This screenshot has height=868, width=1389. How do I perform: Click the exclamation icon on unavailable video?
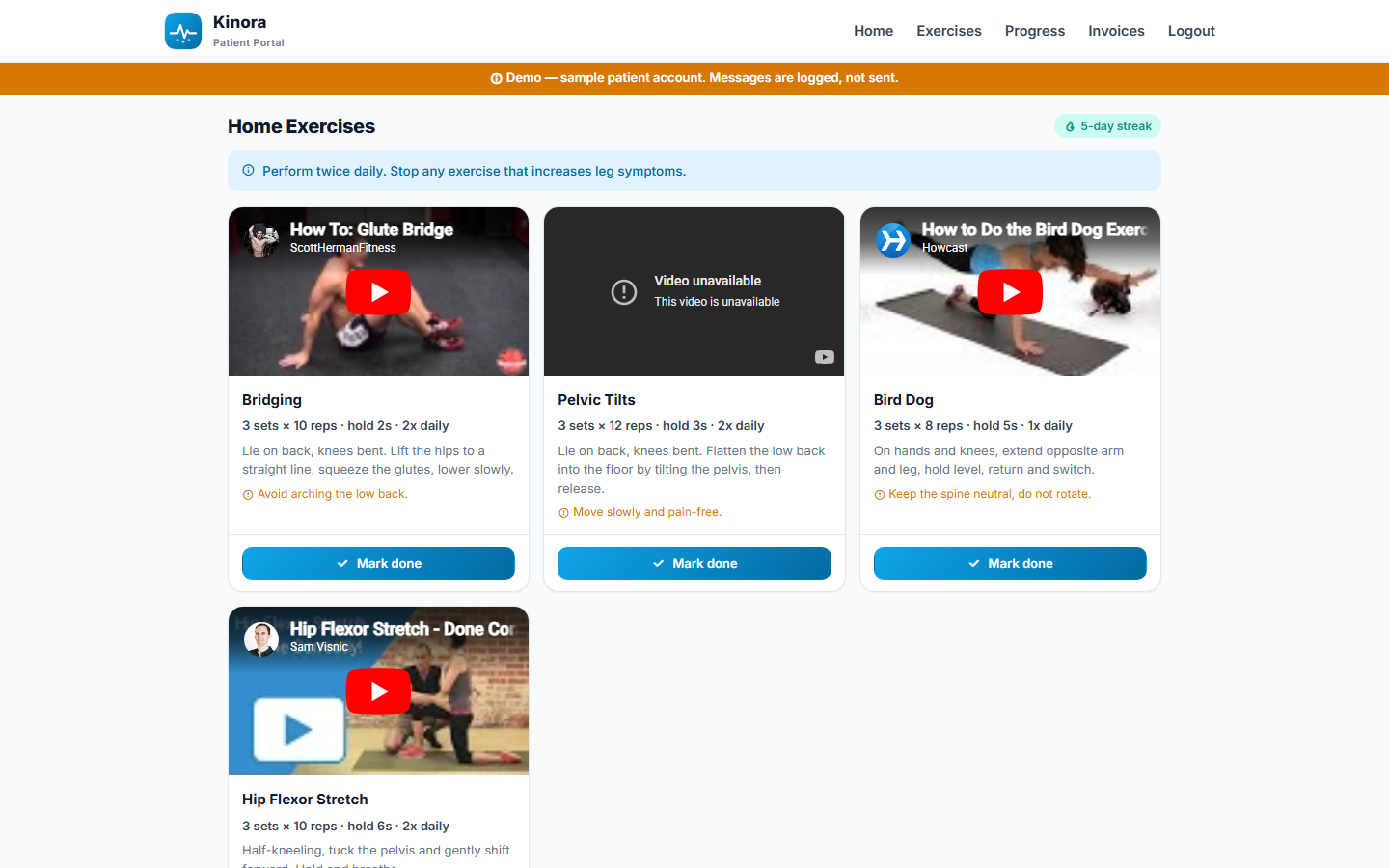tap(624, 291)
